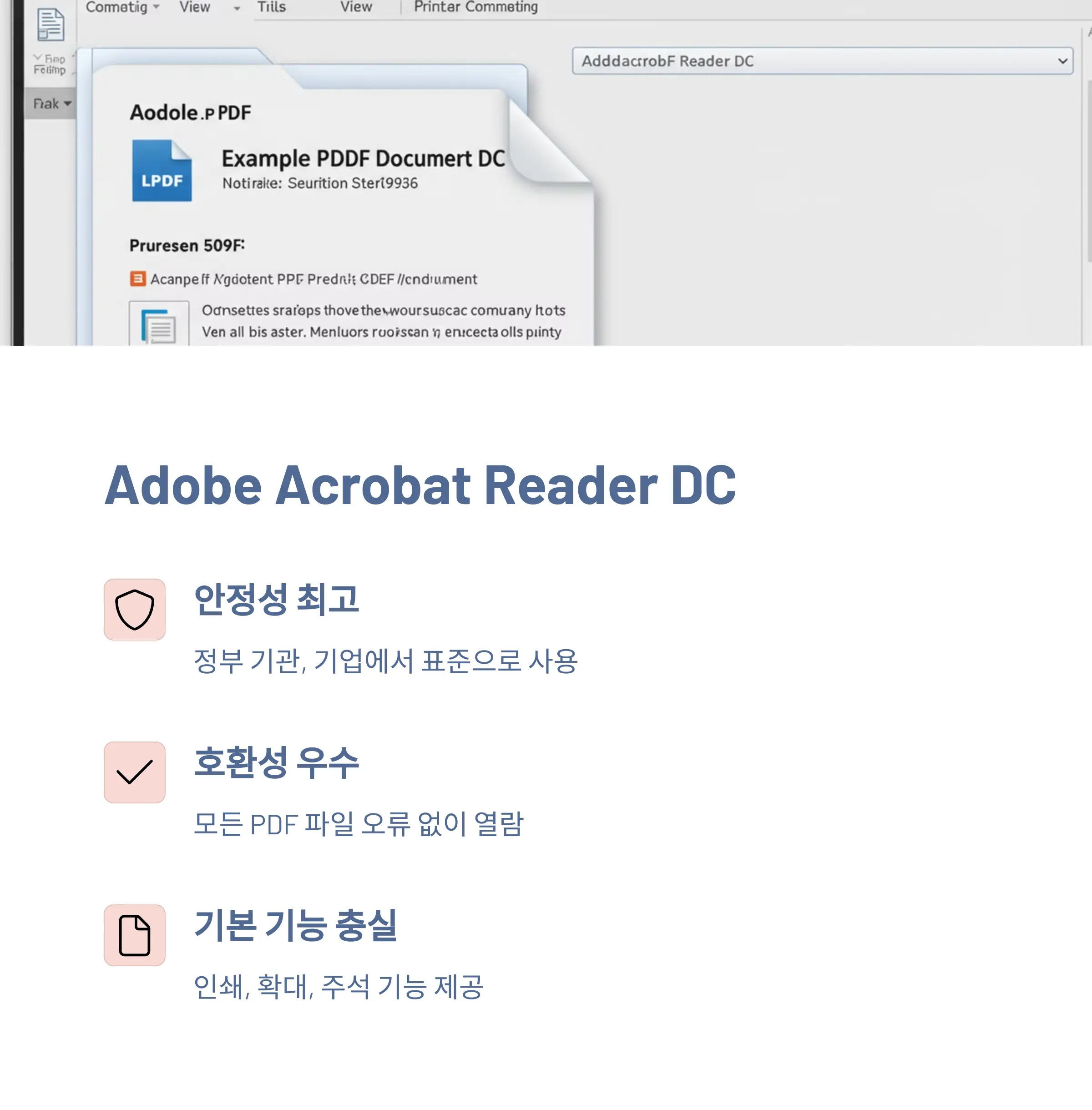Expand the Fɪak dropdown in sidebar
Screen dimensions: 1092x1110
[x=51, y=104]
